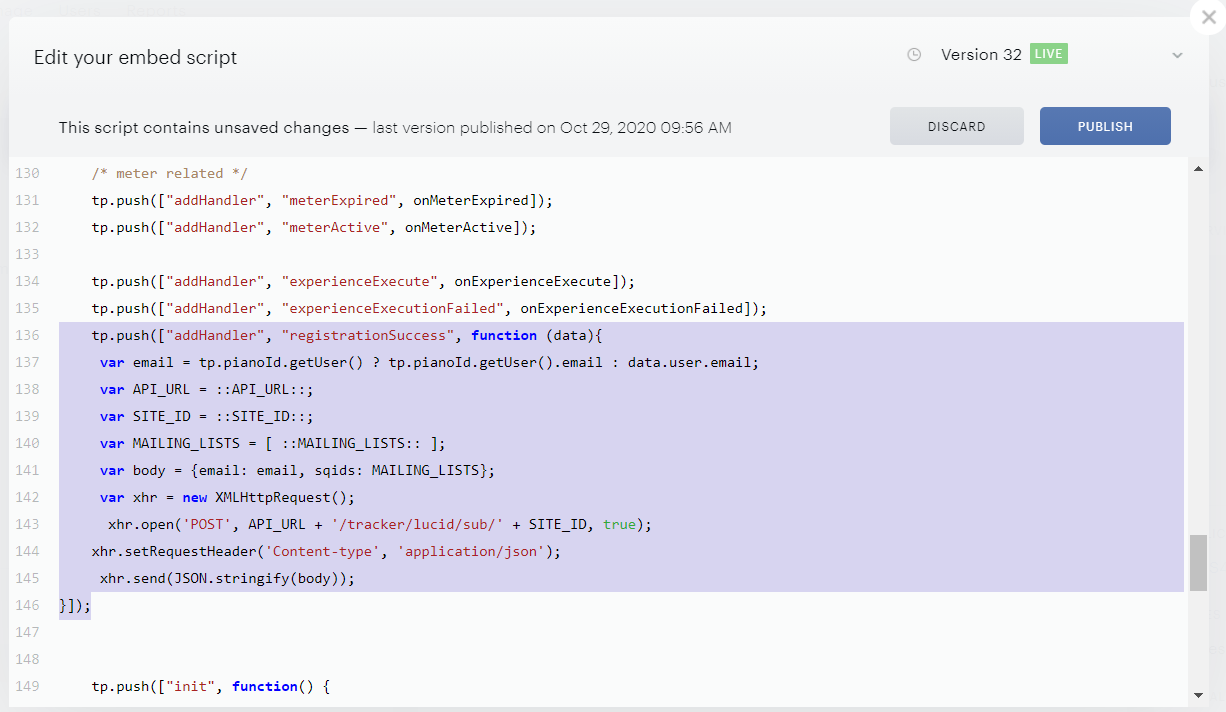Open the Version 32 dropdown label

981,55
